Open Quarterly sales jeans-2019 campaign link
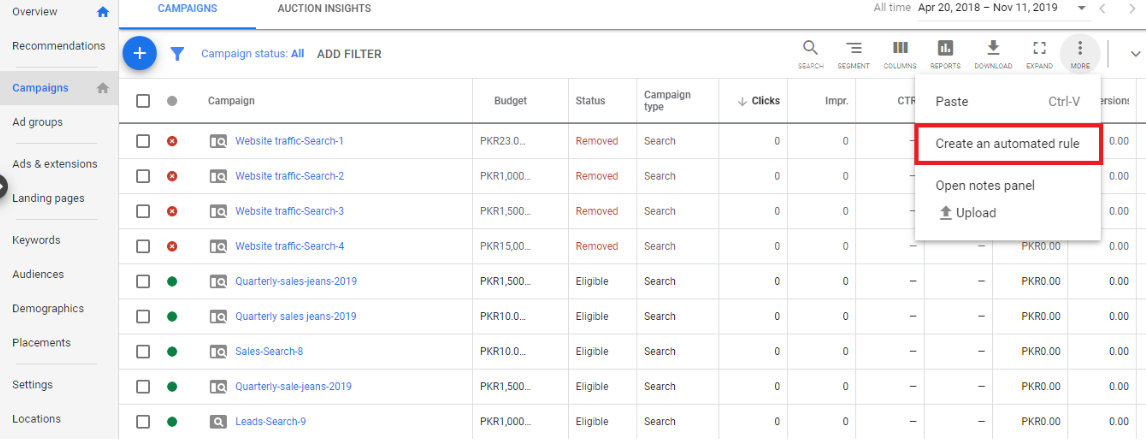 (x=296, y=317)
